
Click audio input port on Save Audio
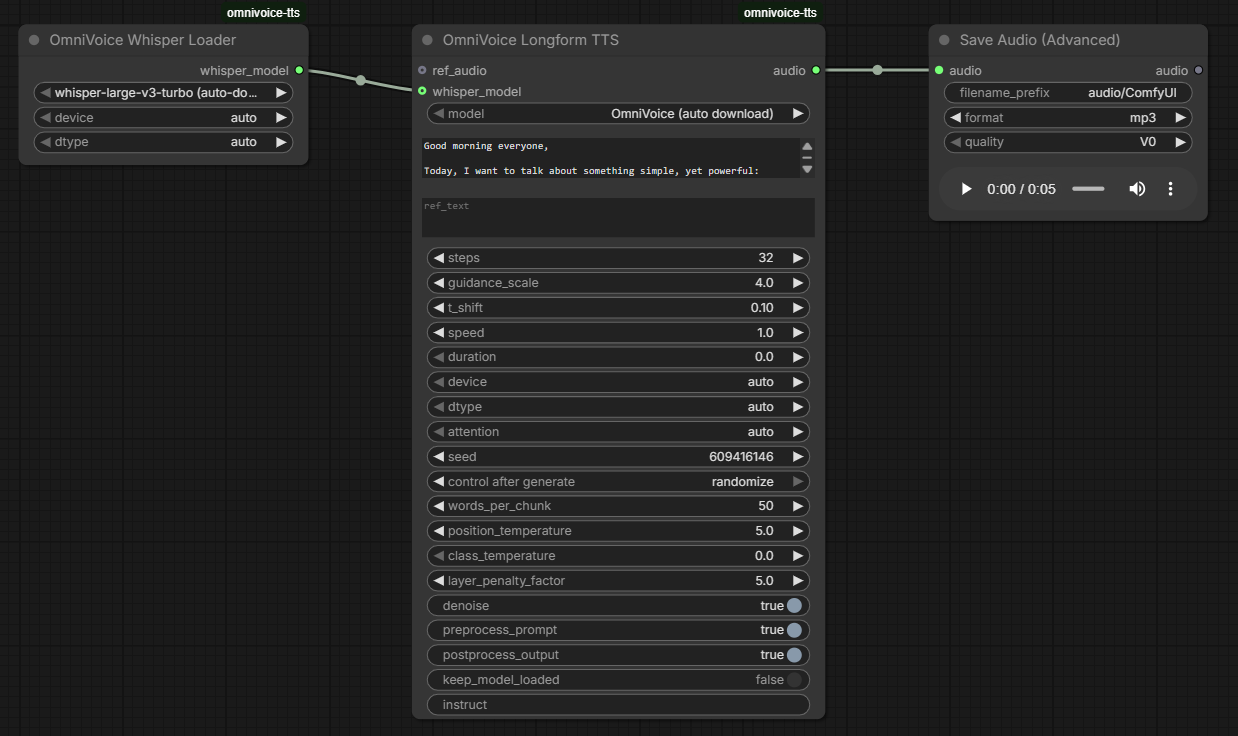click(x=939, y=70)
